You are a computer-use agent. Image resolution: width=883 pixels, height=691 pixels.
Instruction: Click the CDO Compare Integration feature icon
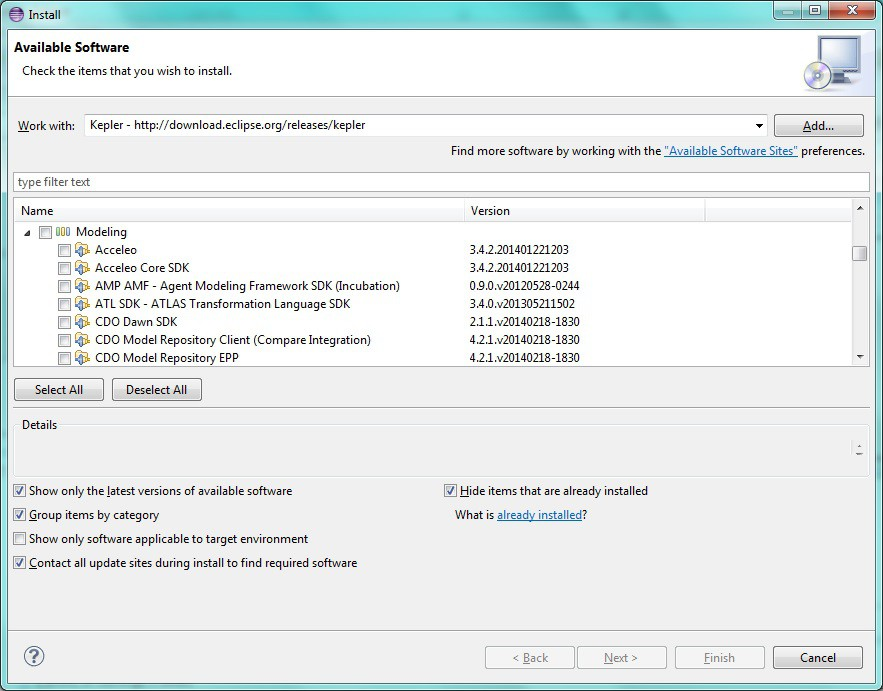(82, 340)
